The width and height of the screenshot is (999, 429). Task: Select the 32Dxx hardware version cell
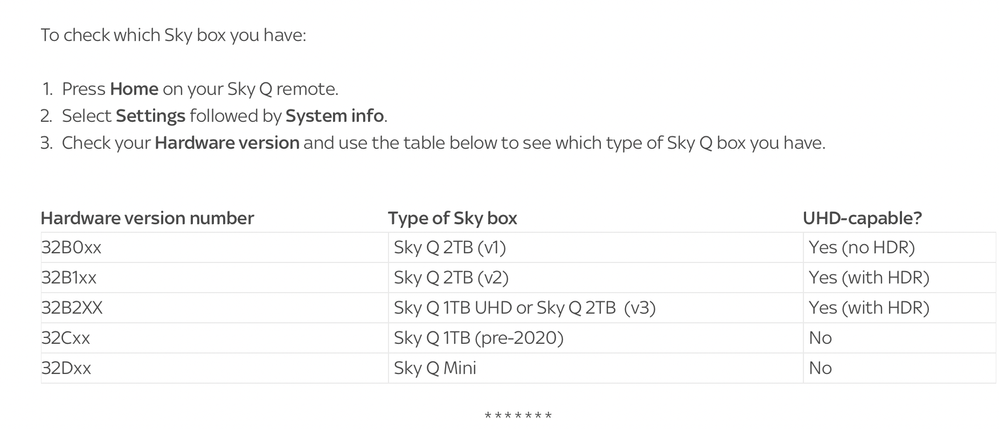[x=66, y=368]
